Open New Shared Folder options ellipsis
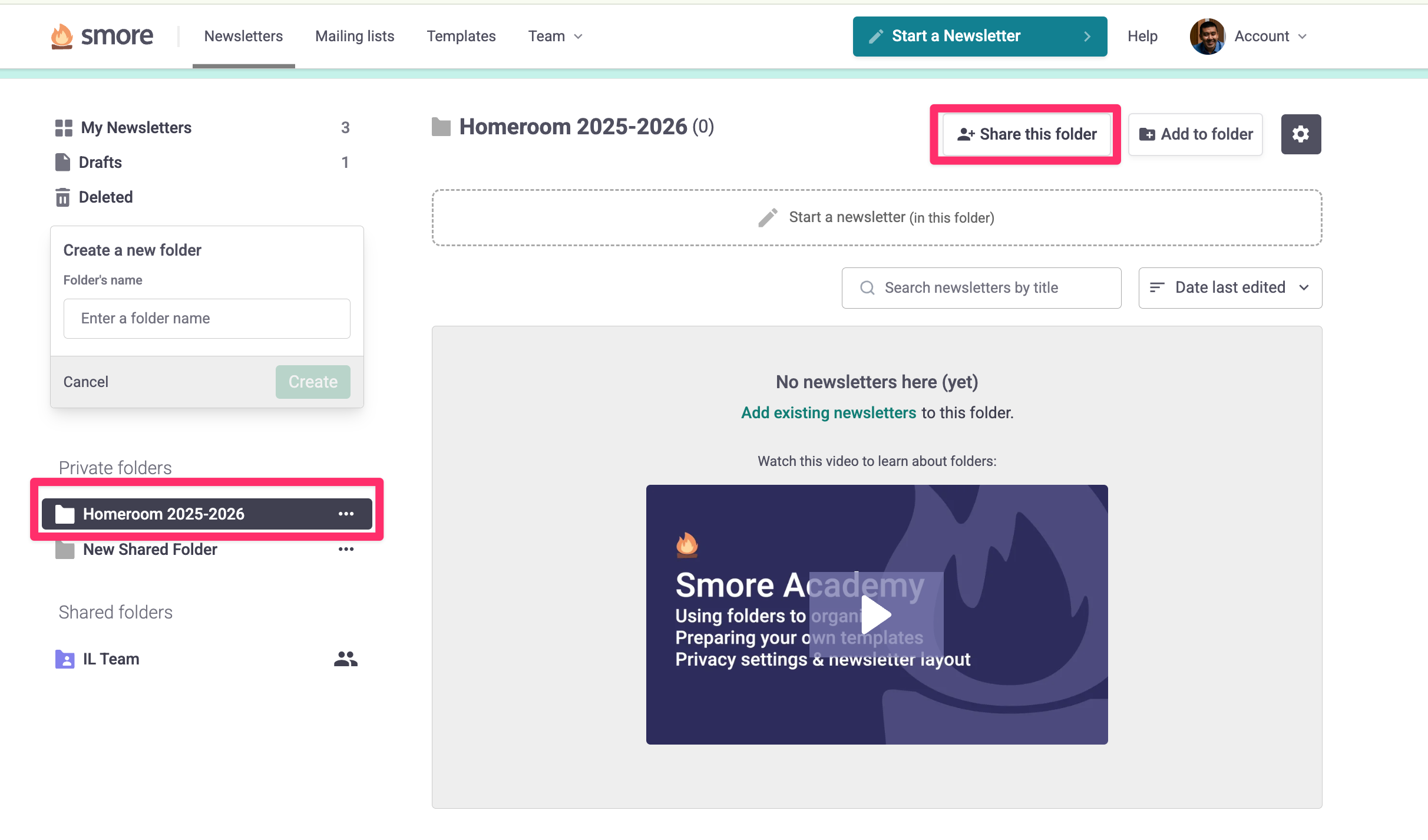This screenshot has height=840, width=1428. point(346,549)
